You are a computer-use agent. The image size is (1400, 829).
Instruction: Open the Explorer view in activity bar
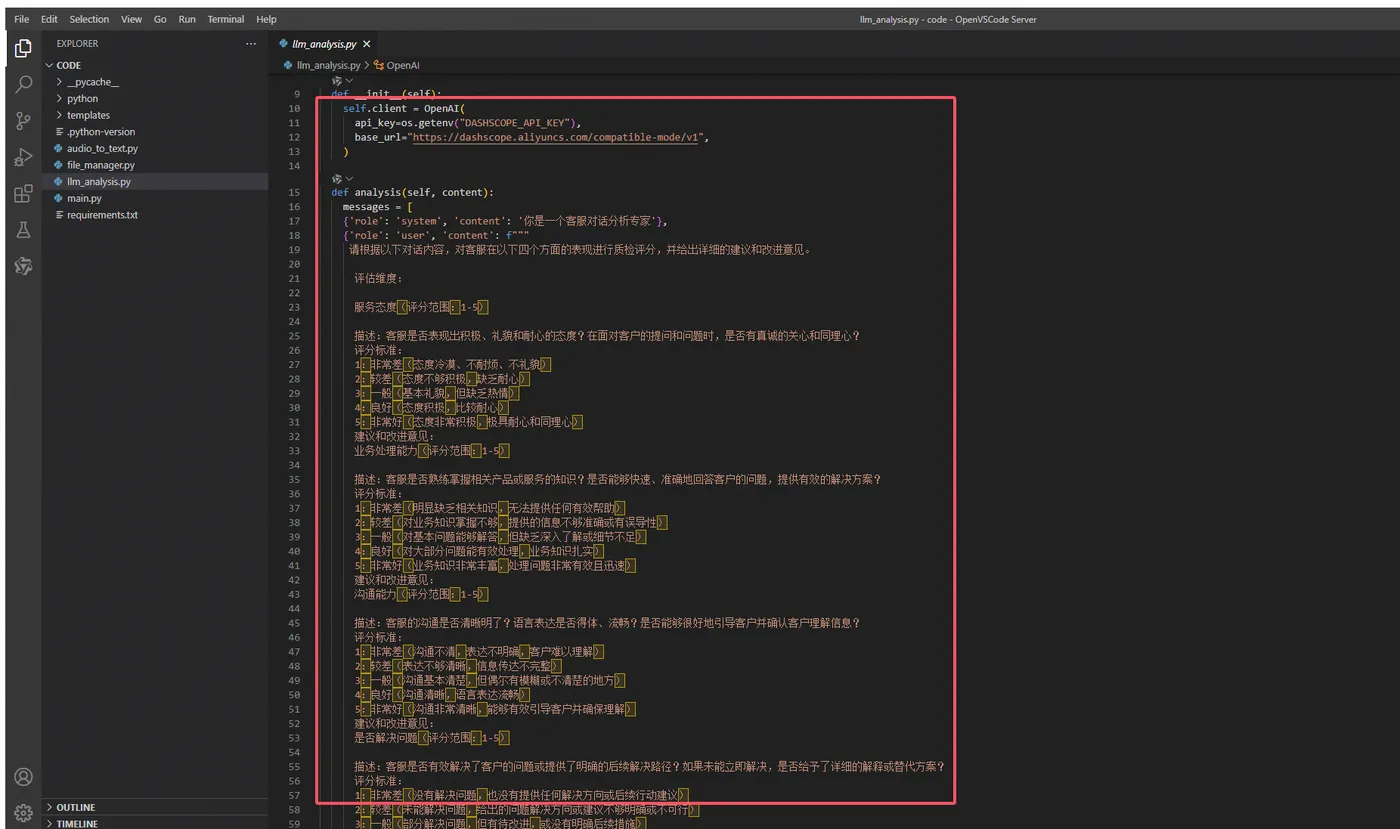click(23, 48)
